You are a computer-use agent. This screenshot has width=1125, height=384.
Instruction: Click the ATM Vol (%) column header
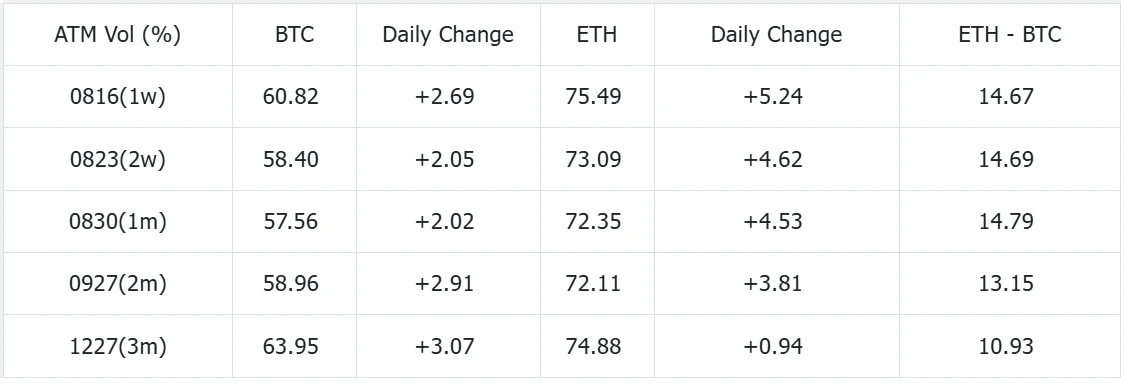[x=117, y=34]
